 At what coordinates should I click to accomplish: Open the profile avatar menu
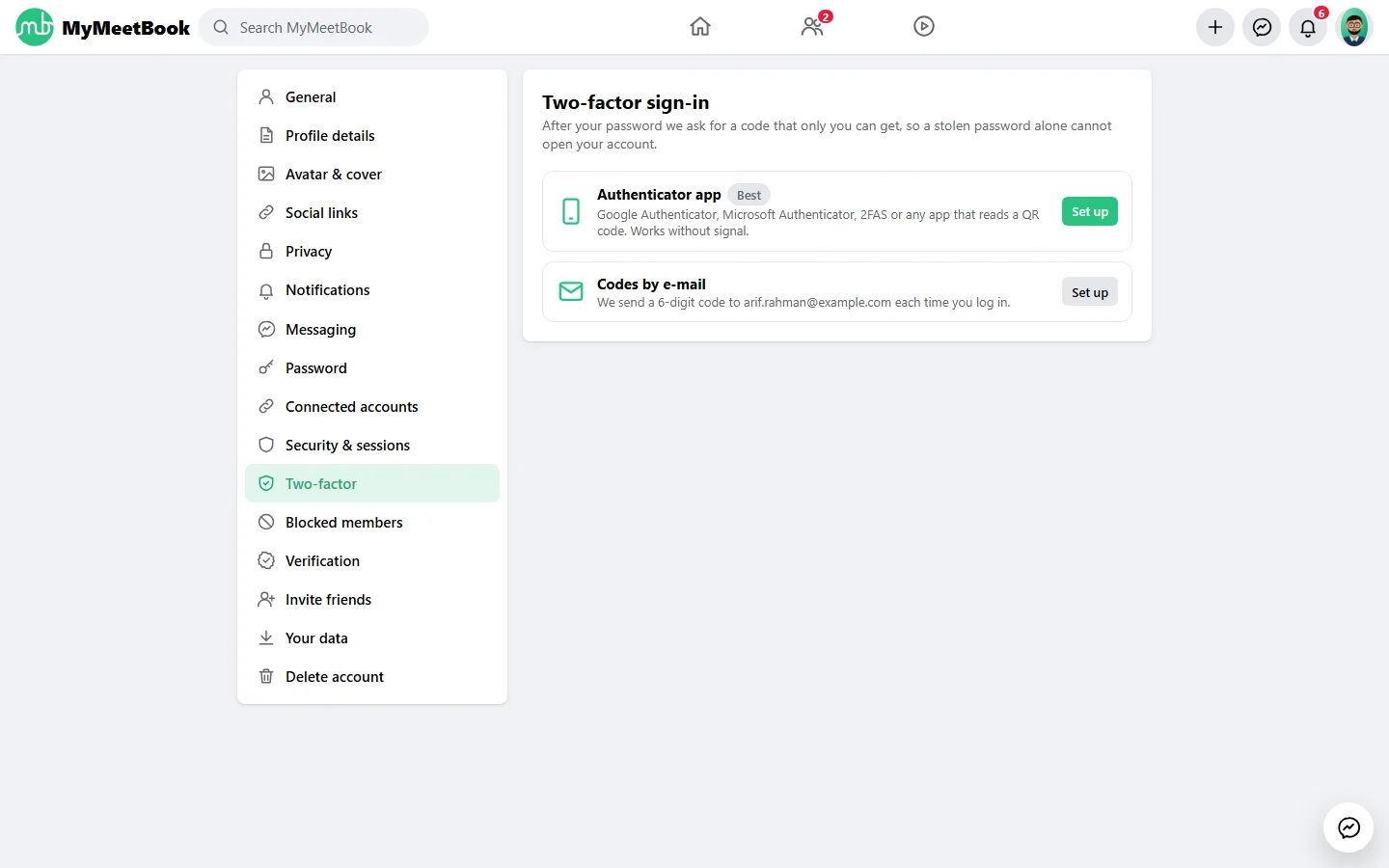coord(1354,27)
